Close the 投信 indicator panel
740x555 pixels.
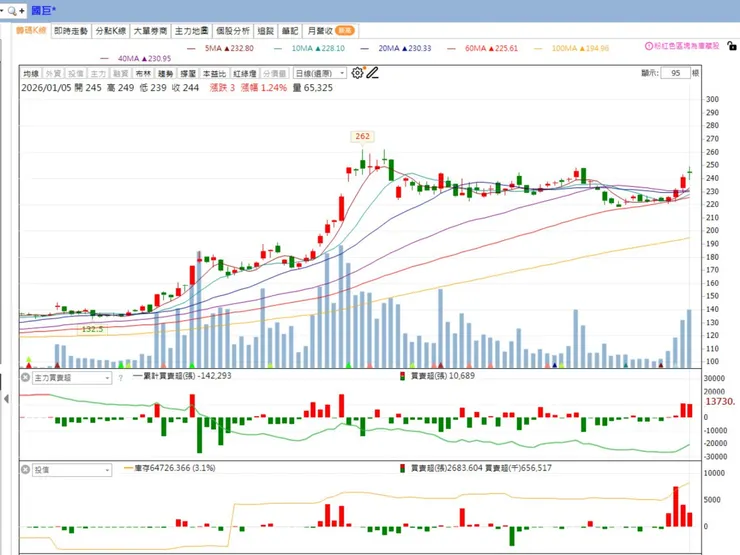pyautogui.click(x=25, y=469)
